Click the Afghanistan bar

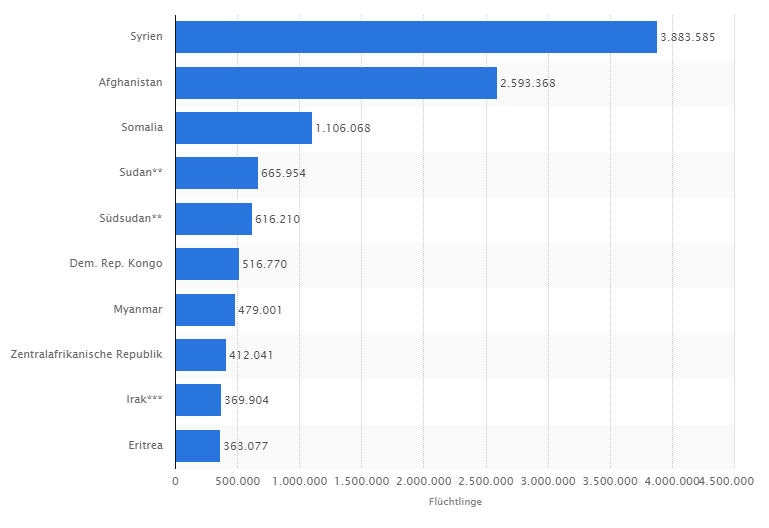[336, 83]
